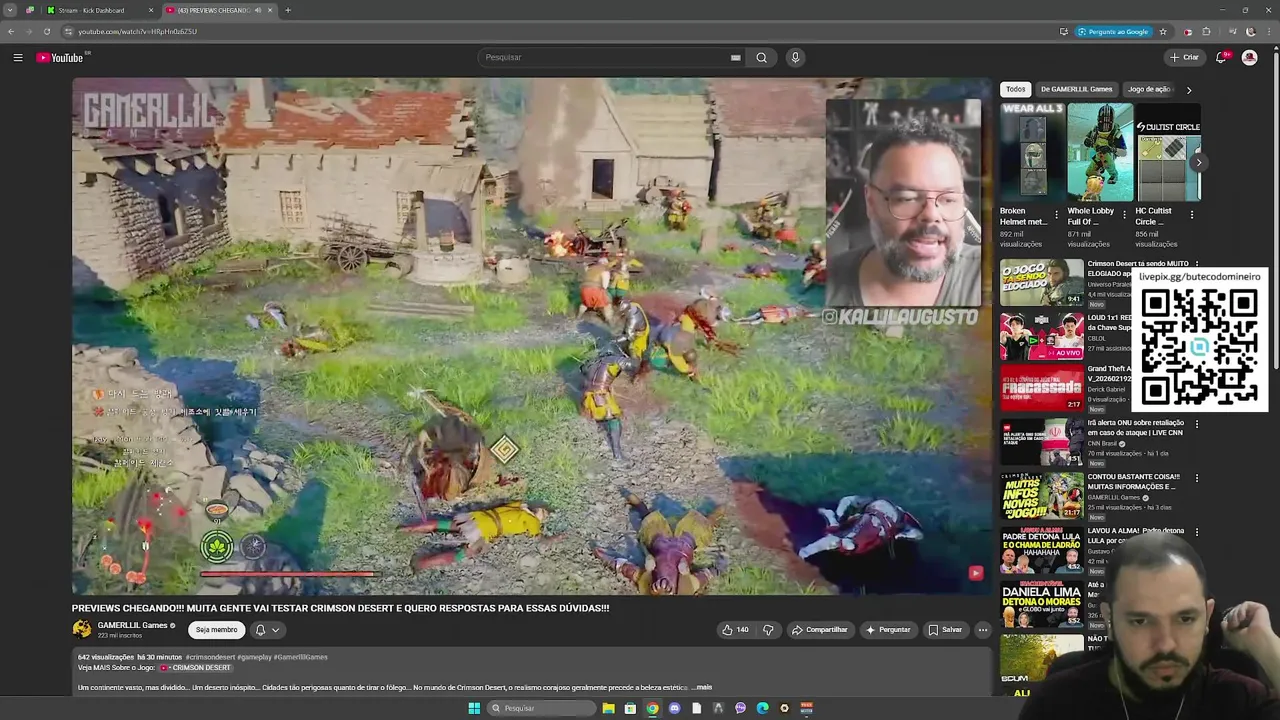Open options menu for Broken Helmet Short
Viewport: 1280px width, 720px height.
tap(1056, 214)
